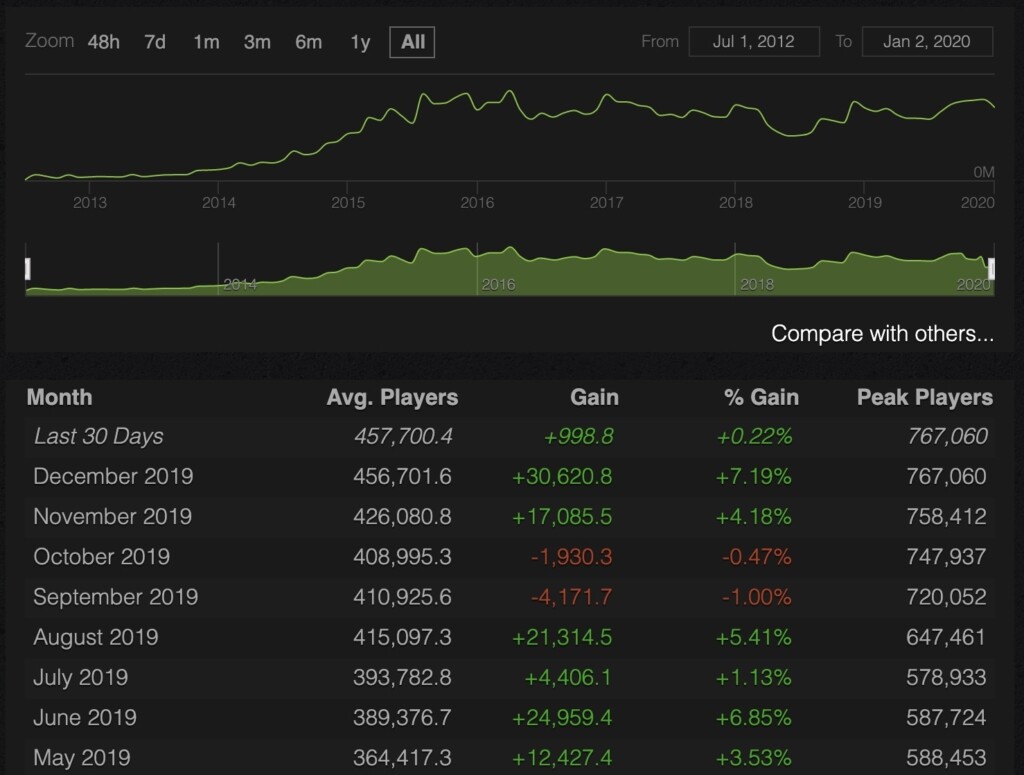Open Compare with others link
Image resolution: width=1024 pixels, height=775 pixels.
point(882,333)
